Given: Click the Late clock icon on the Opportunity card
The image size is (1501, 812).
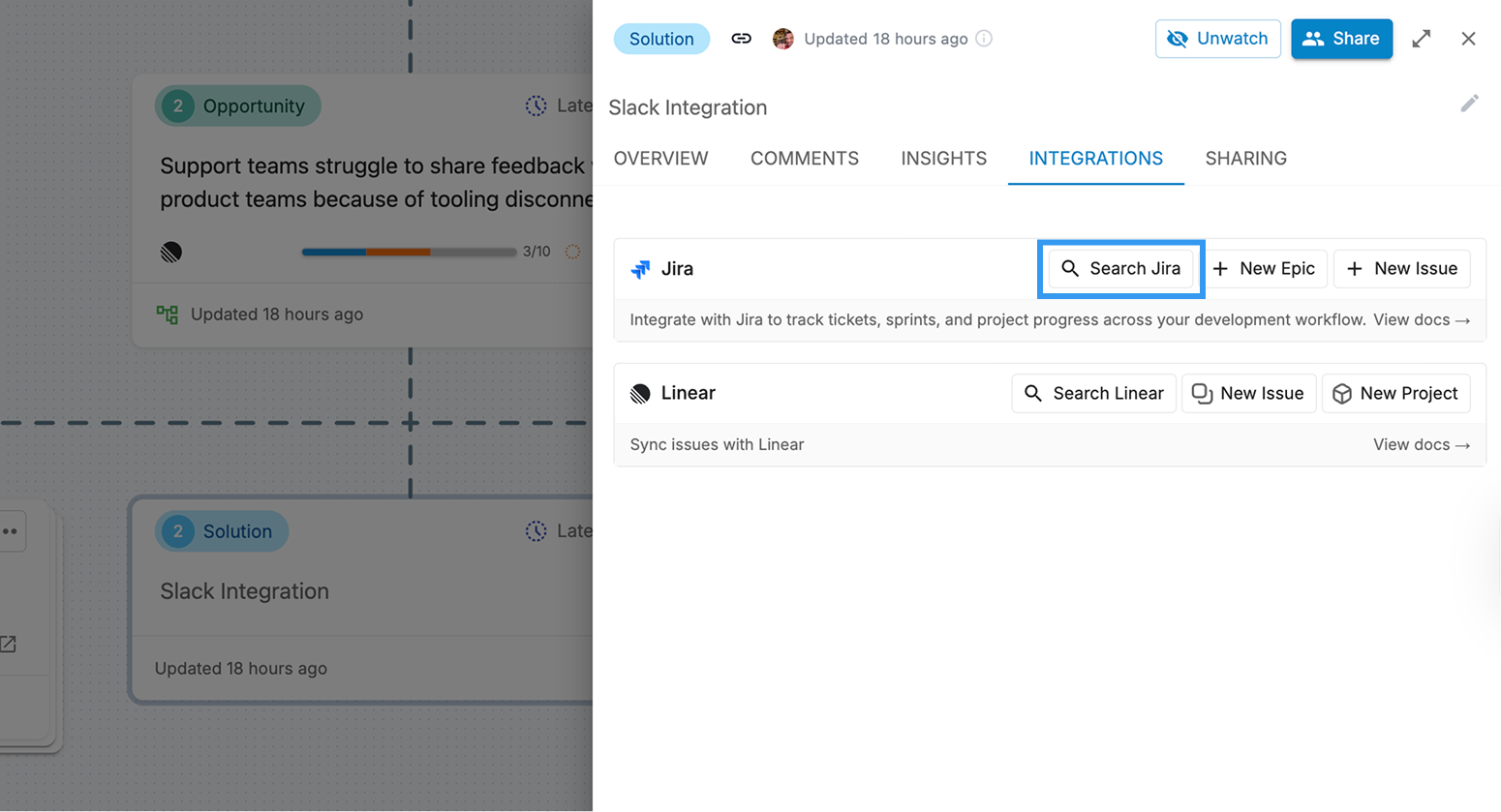Looking at the screenshot, I should (x=536, y=105).
